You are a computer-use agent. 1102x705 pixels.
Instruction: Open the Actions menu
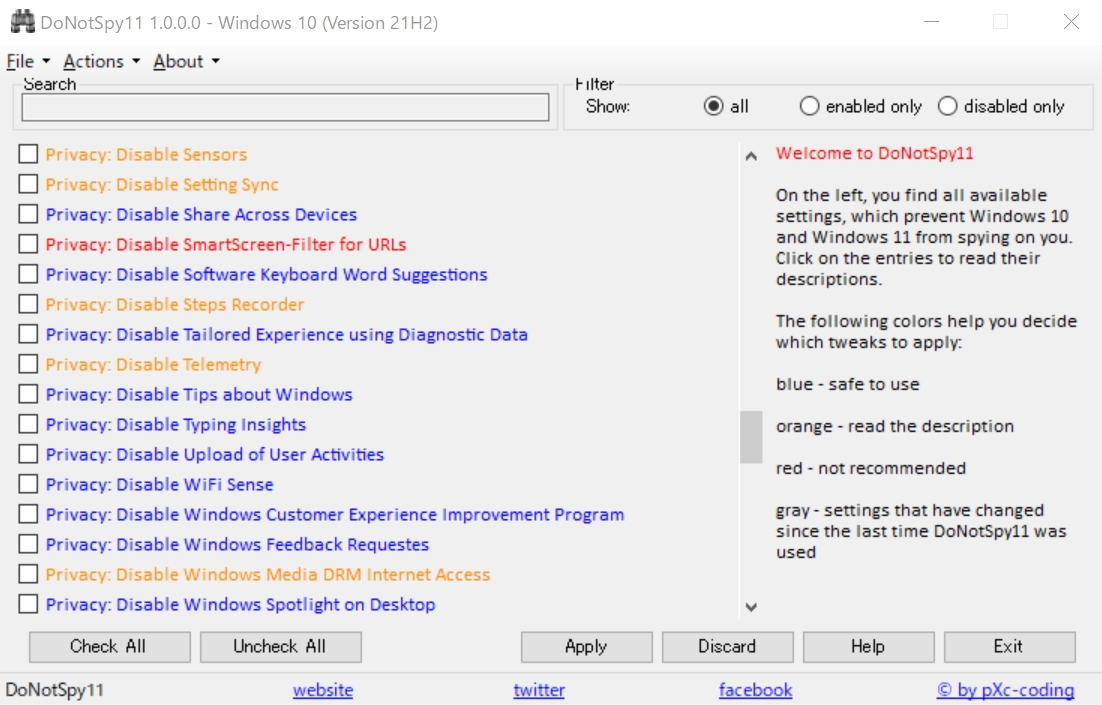coord(101,62)
